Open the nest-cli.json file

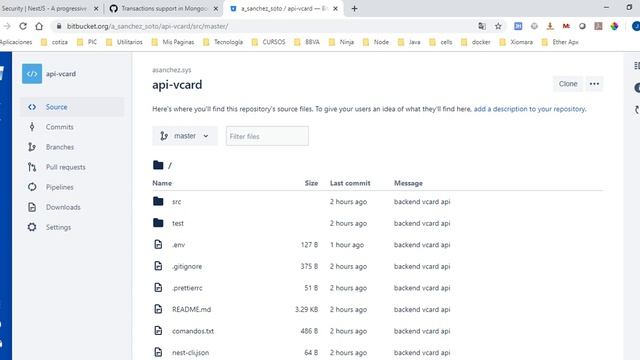(191, 353)
